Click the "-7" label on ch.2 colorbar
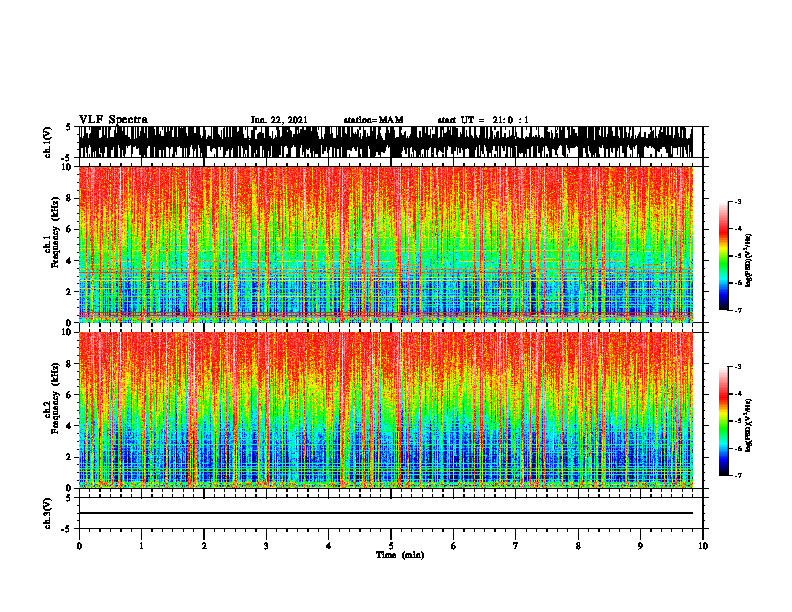 738,476
